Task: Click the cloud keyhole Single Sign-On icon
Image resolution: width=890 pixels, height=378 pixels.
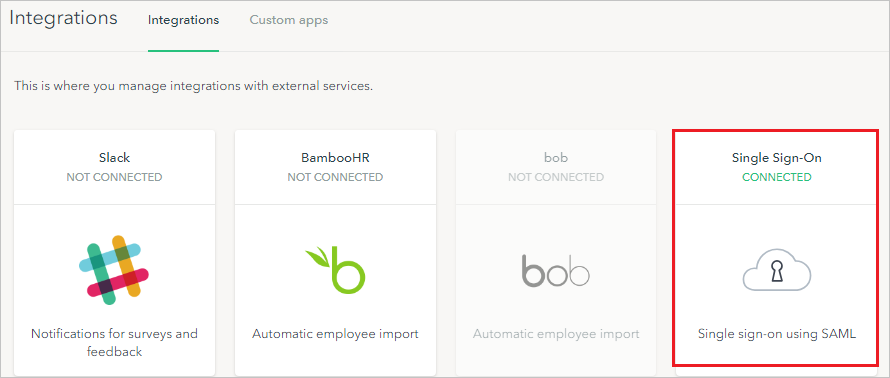Action: 776,271
